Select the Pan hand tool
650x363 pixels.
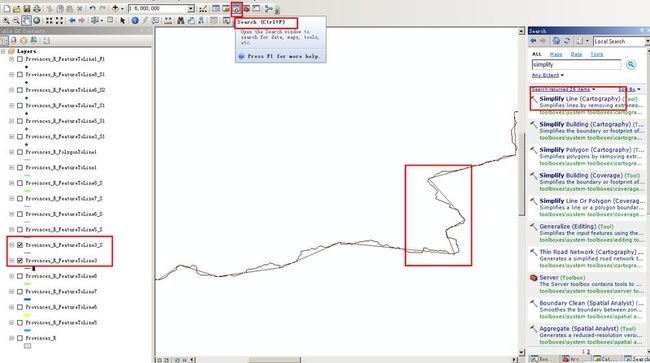click(26, 20)
